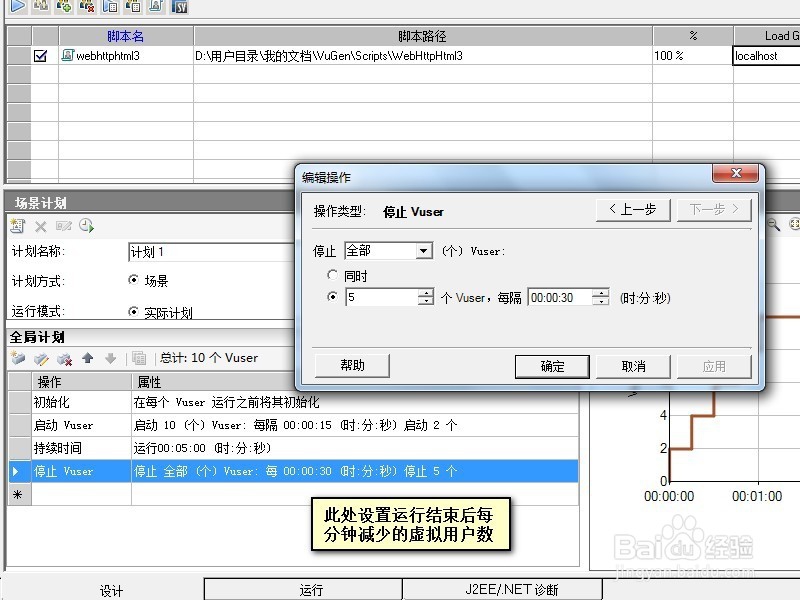Click the move action up arrow icon
Image resolution: width=800 pixels, height=600 pixels.
click(87, 360)
